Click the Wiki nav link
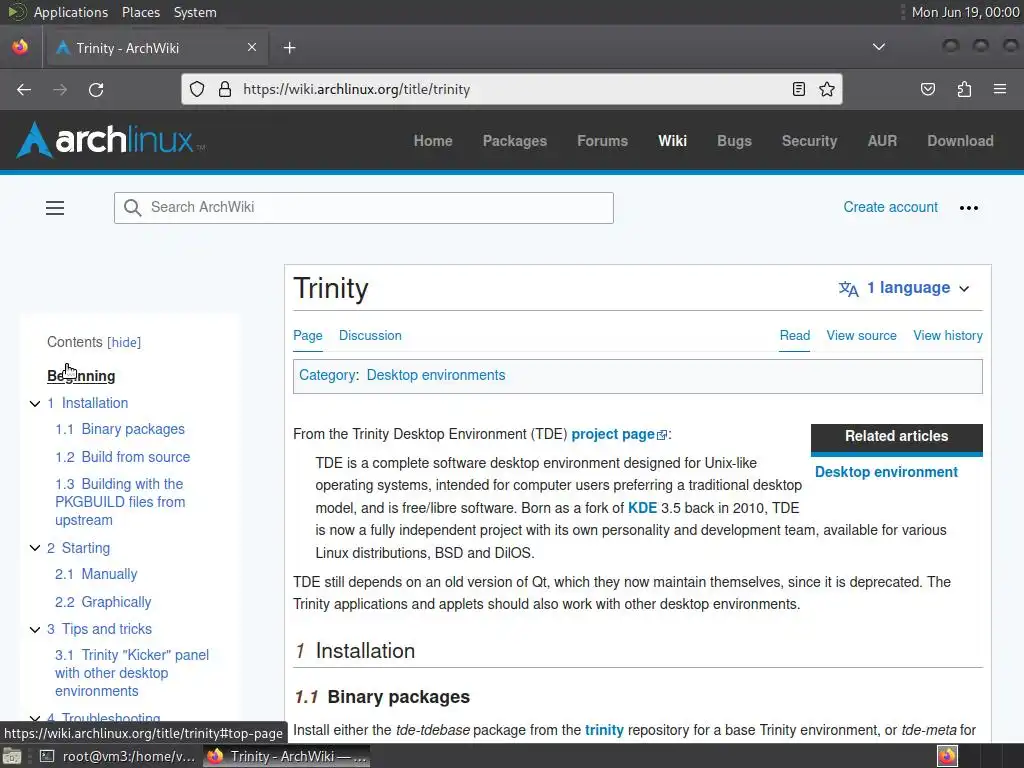The image size is (1024, 768). 672,141
